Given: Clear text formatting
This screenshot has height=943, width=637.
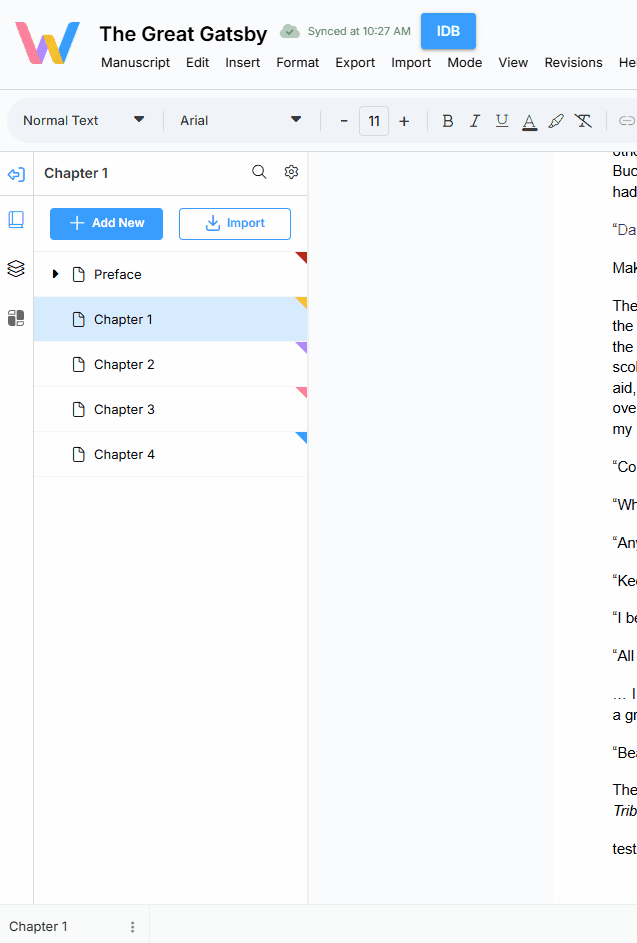Looking at the screenshot, I should pyautogui.click(x=583, y=121).
